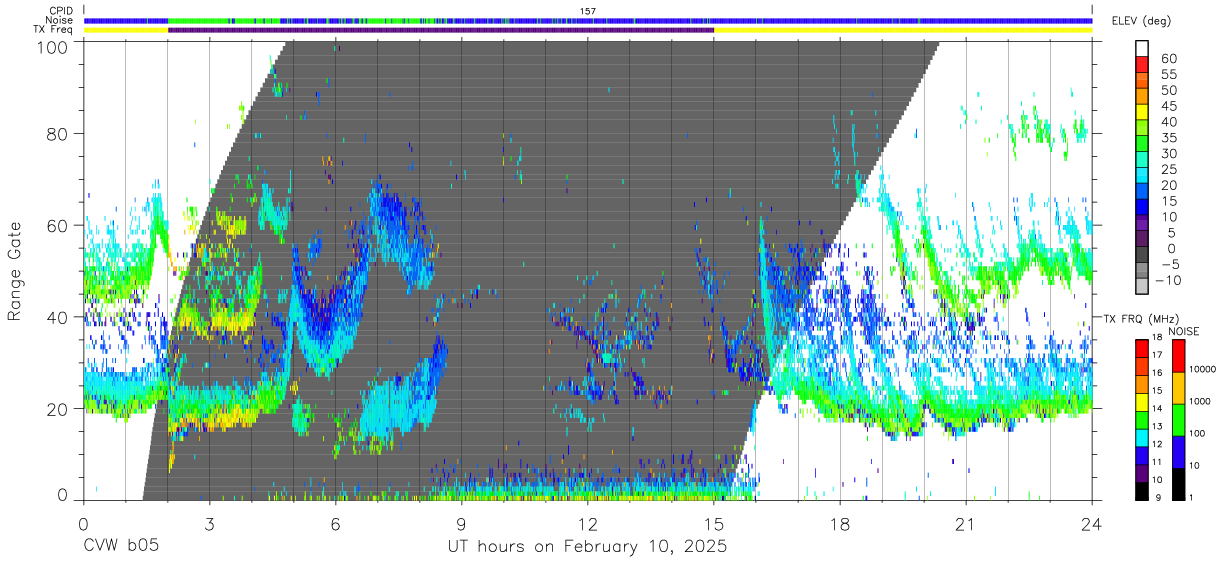The width and height of the screenshot is (1228, 567).
Task: Click the yellow segment of the ELEV color bar
Action: tap(1142, 114)
